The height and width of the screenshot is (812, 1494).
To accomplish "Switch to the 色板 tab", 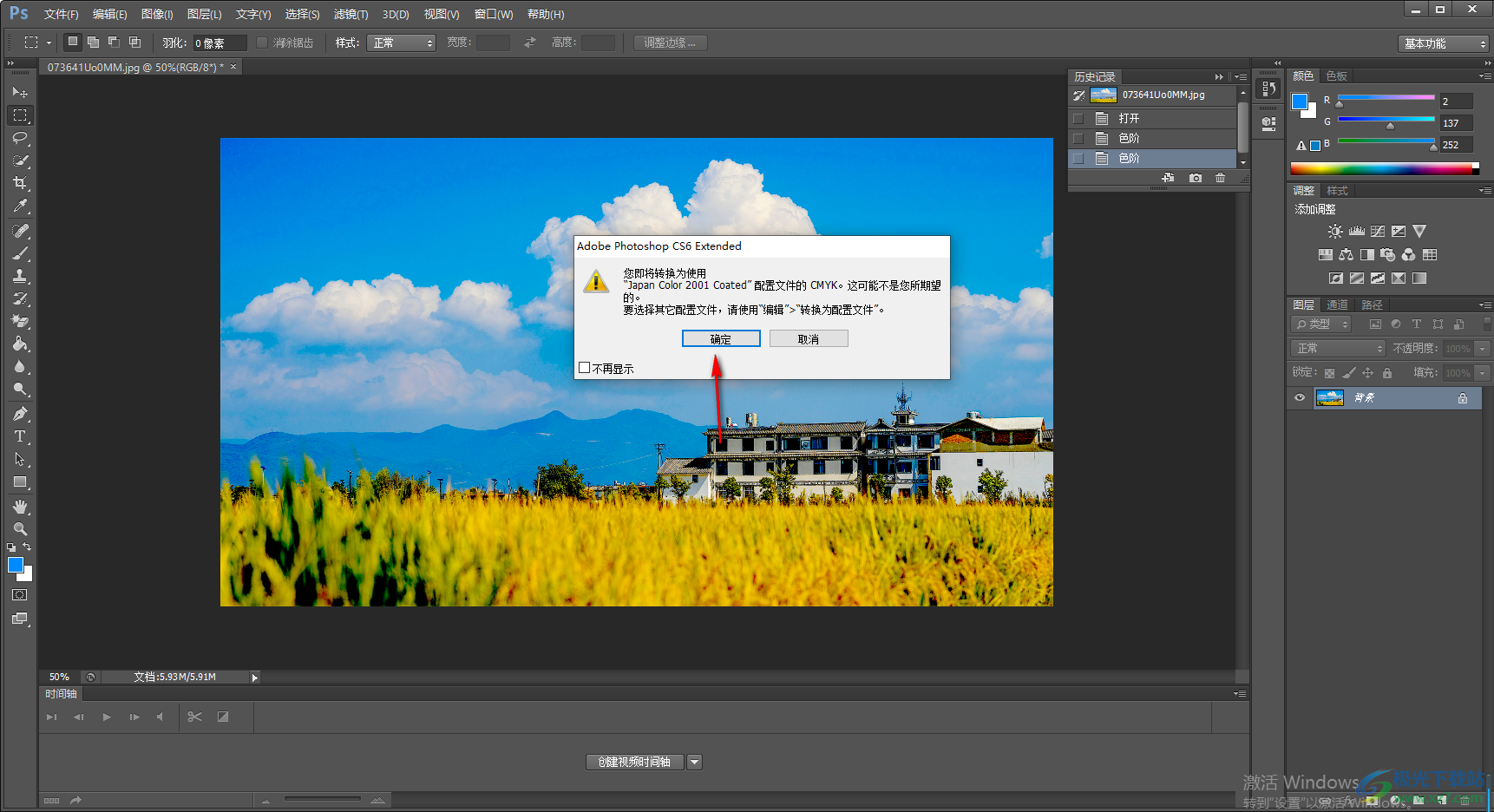I will [1337, 76].
